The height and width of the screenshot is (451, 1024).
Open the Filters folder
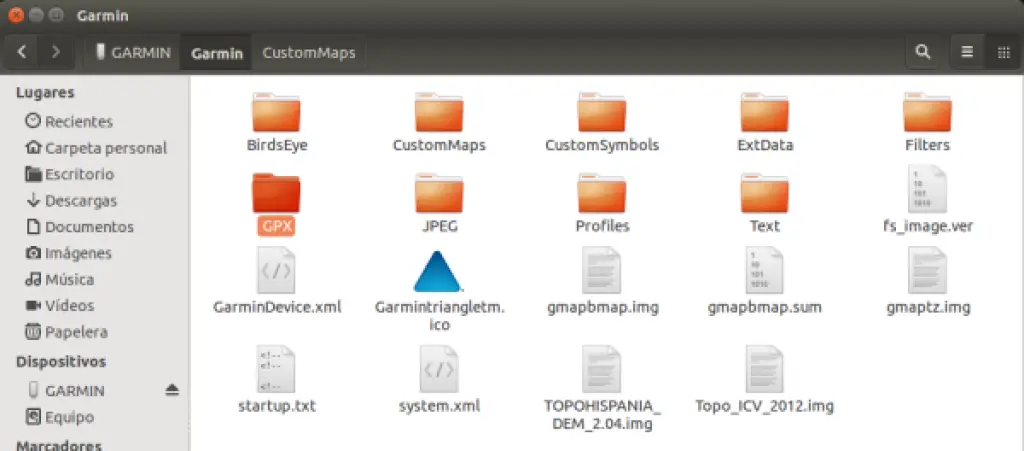tap(927, 112)
